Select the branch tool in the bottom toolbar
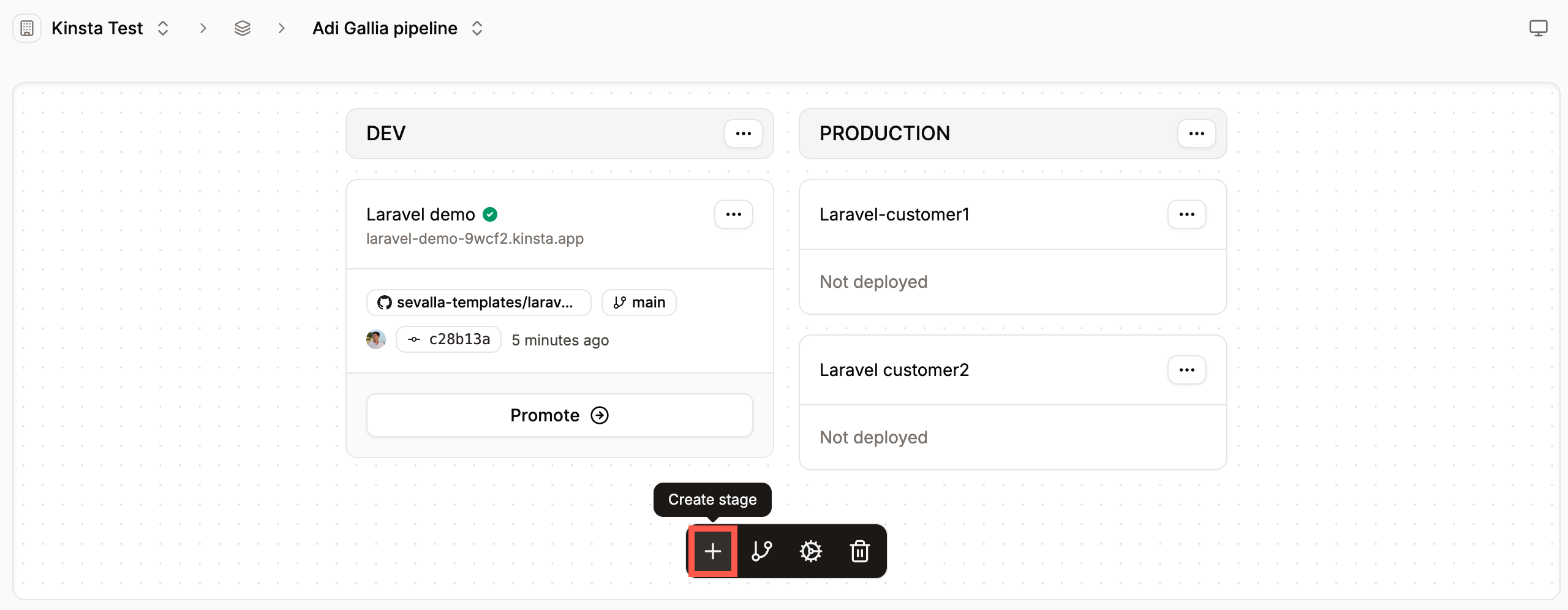 (762, 551)
